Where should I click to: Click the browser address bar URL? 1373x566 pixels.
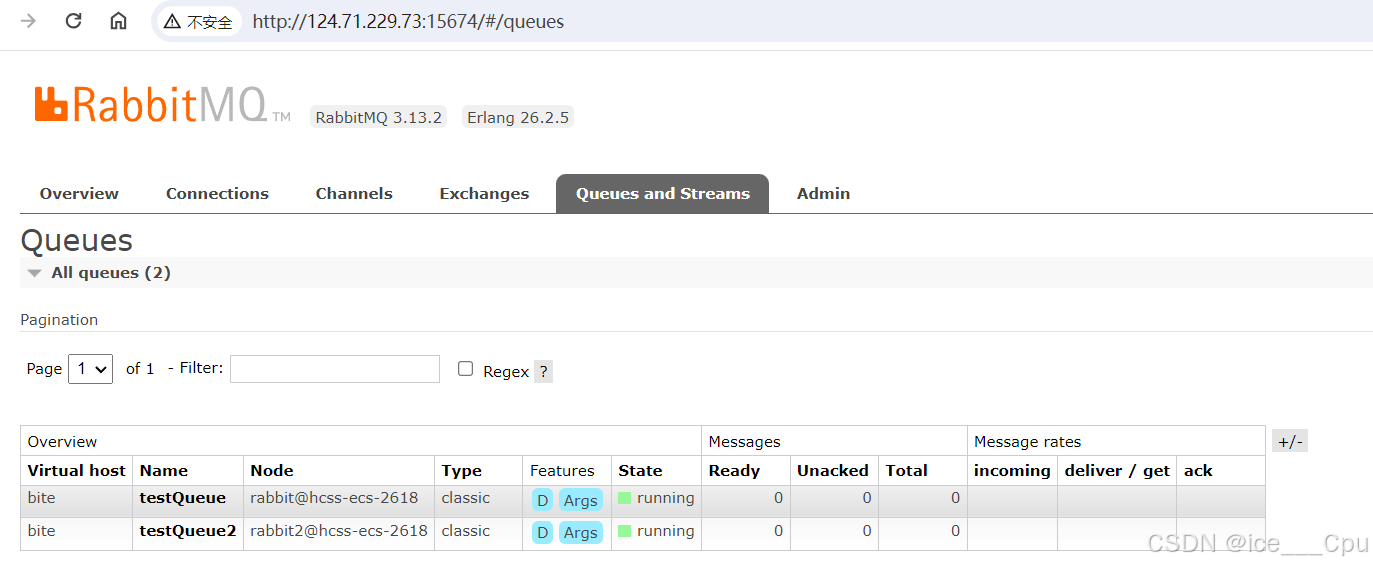[x=408, y=21]
